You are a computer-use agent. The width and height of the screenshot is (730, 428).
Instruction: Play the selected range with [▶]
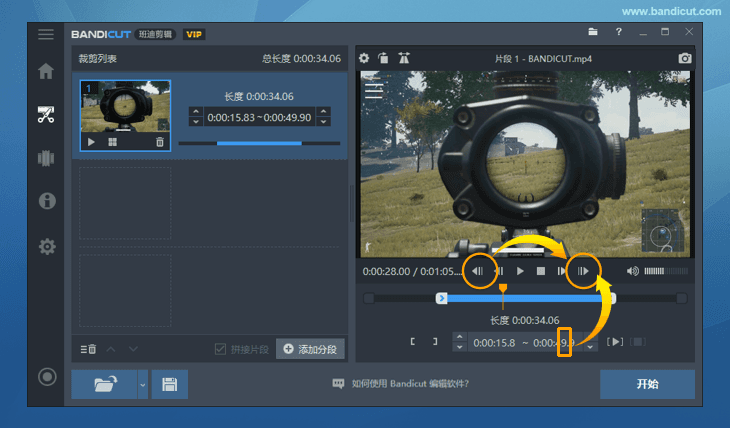(x=615, y=342)
